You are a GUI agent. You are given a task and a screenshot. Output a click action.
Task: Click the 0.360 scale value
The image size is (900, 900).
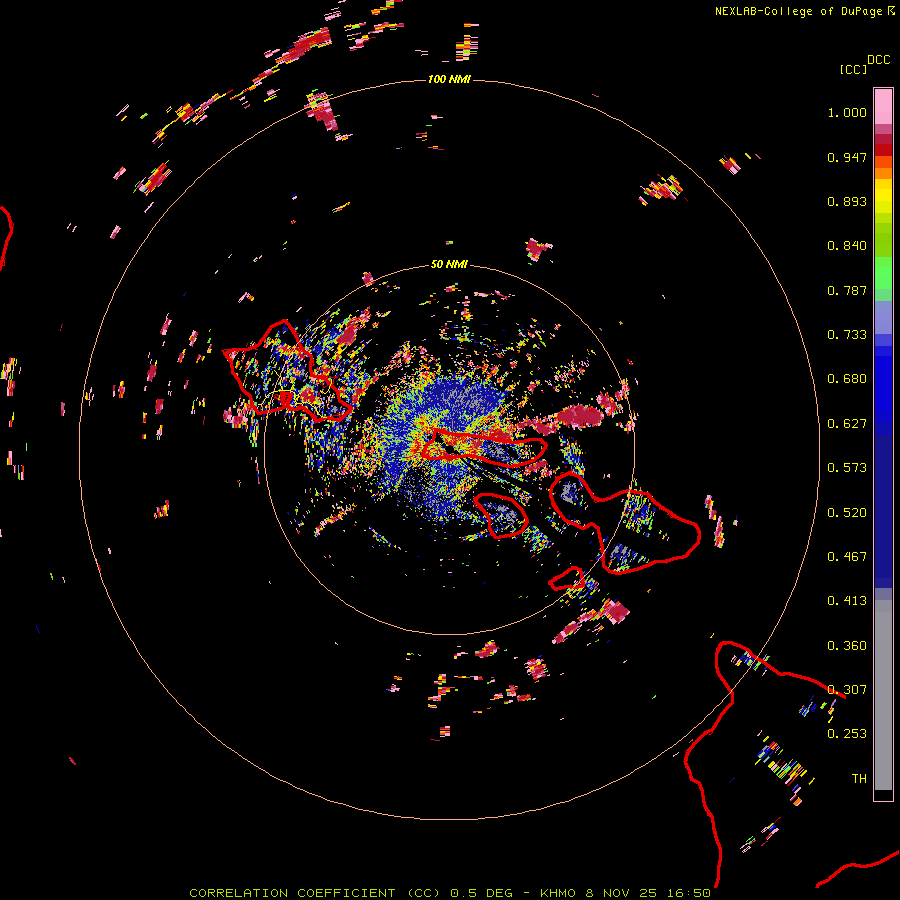tap(847, 646)
